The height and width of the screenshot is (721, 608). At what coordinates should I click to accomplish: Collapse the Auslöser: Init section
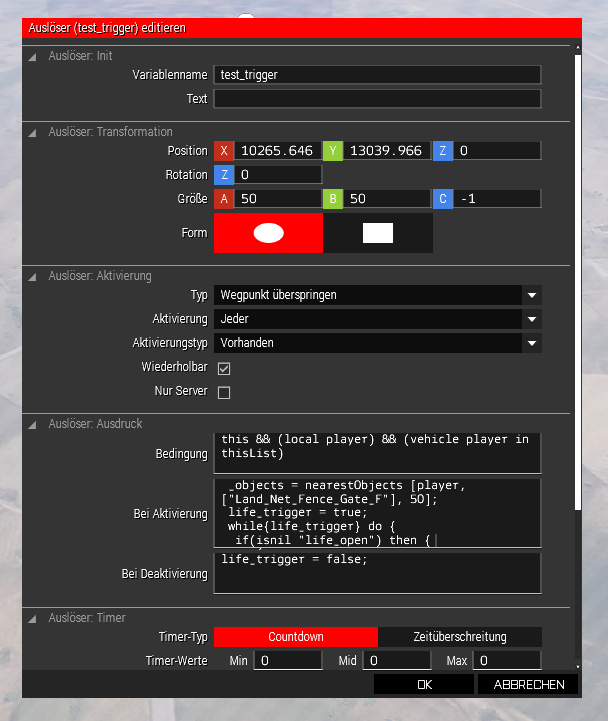[32, 57]
